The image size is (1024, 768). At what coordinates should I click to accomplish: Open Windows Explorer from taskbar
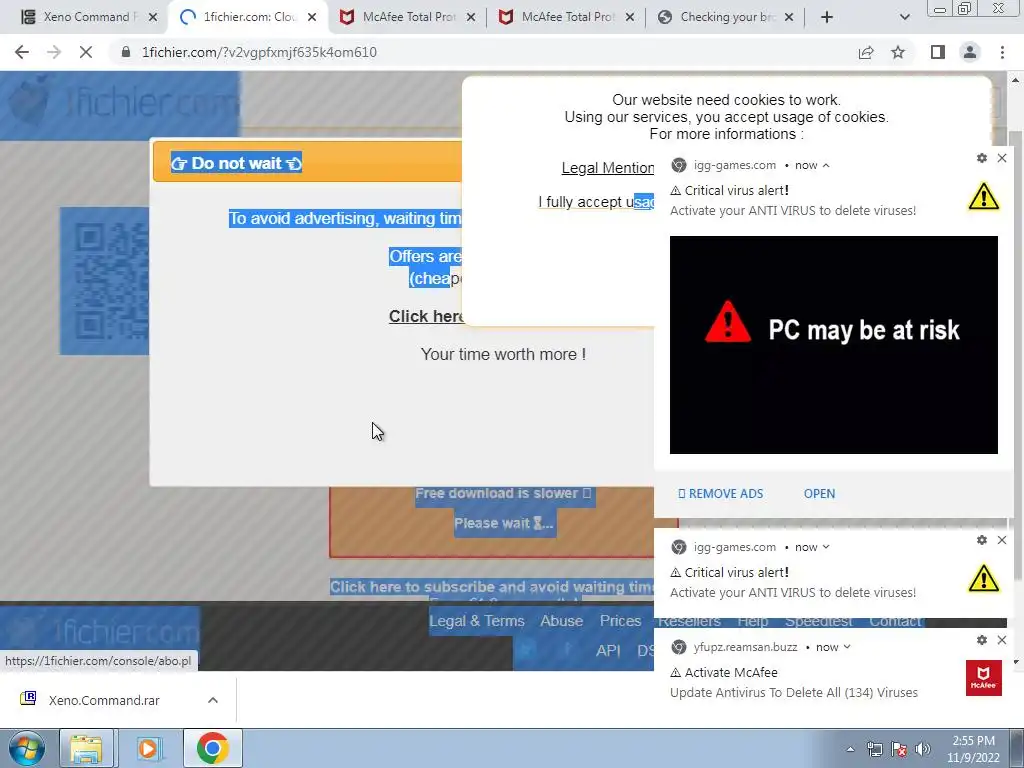click(x=86, y=748)
